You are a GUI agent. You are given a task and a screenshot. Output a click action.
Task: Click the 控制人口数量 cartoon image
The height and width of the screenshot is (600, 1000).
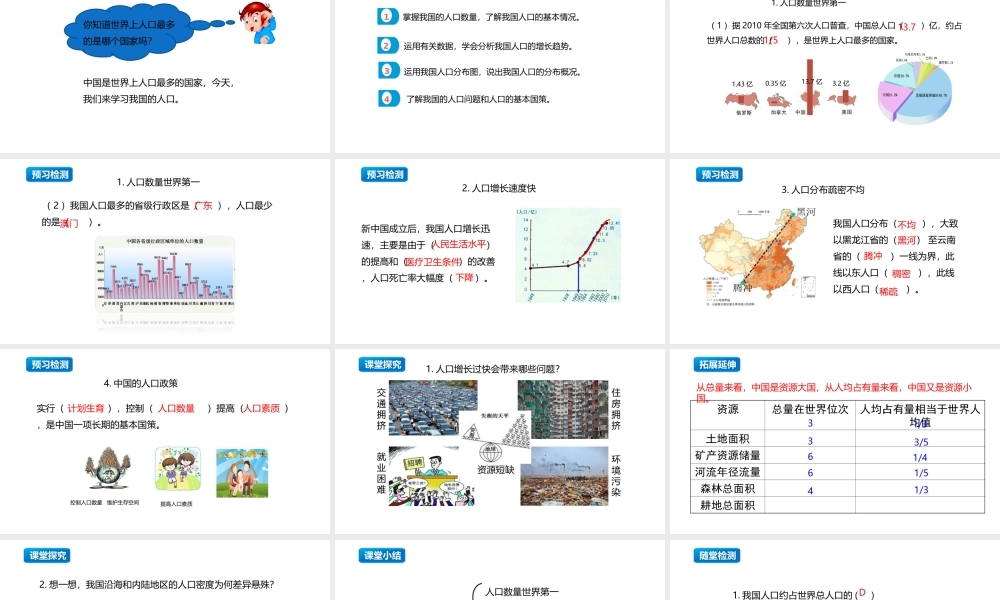point(108,470)
